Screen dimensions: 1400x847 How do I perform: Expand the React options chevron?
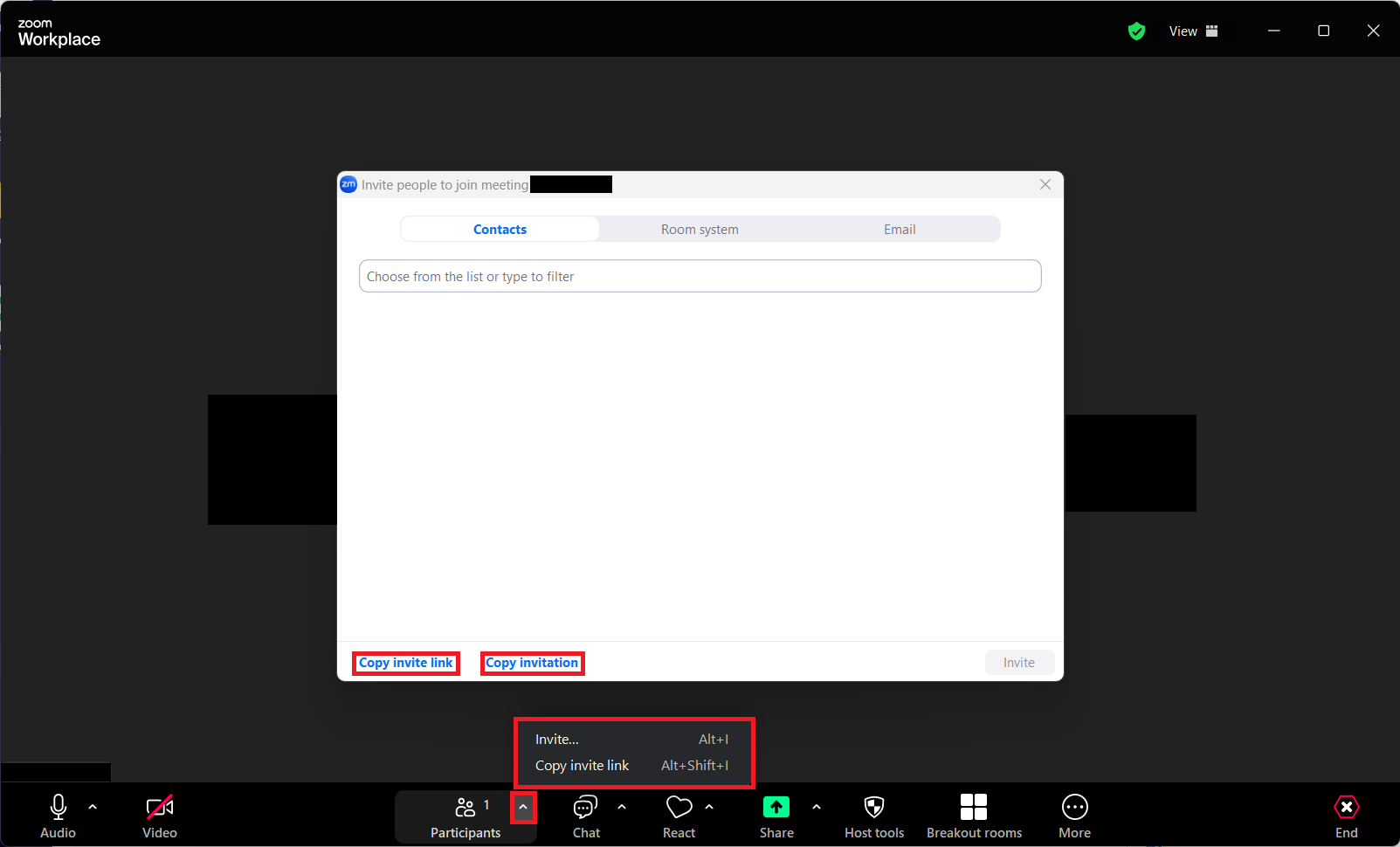[x=707, y=806]
